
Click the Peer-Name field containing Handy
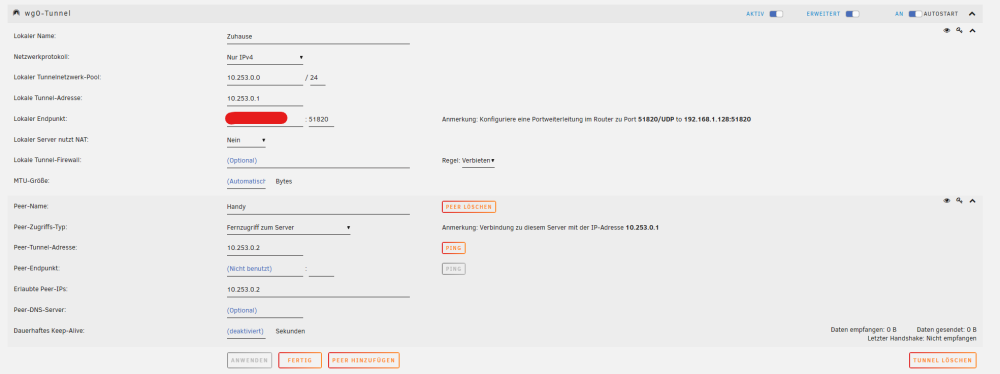tap(318, 207)
